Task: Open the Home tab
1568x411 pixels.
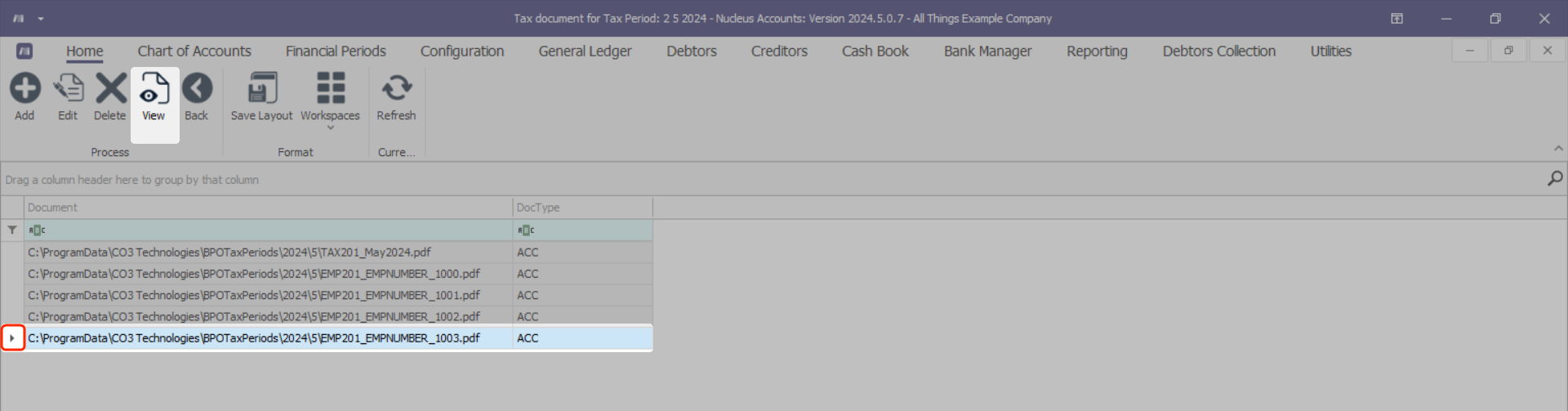Action: point(85,51)
